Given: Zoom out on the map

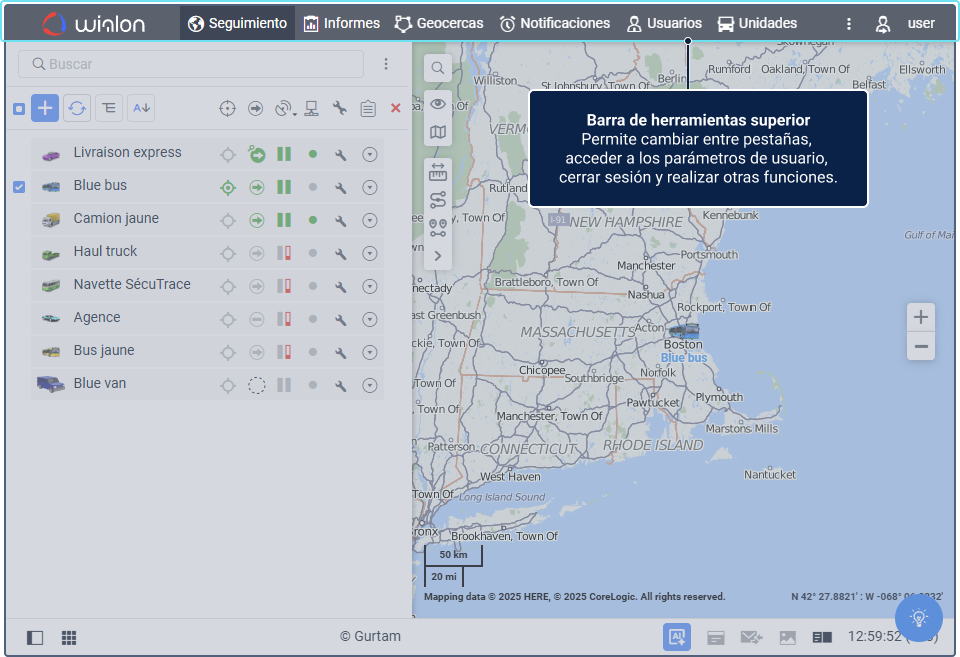Looking at the screenshot, I should [x=920, y=347].
